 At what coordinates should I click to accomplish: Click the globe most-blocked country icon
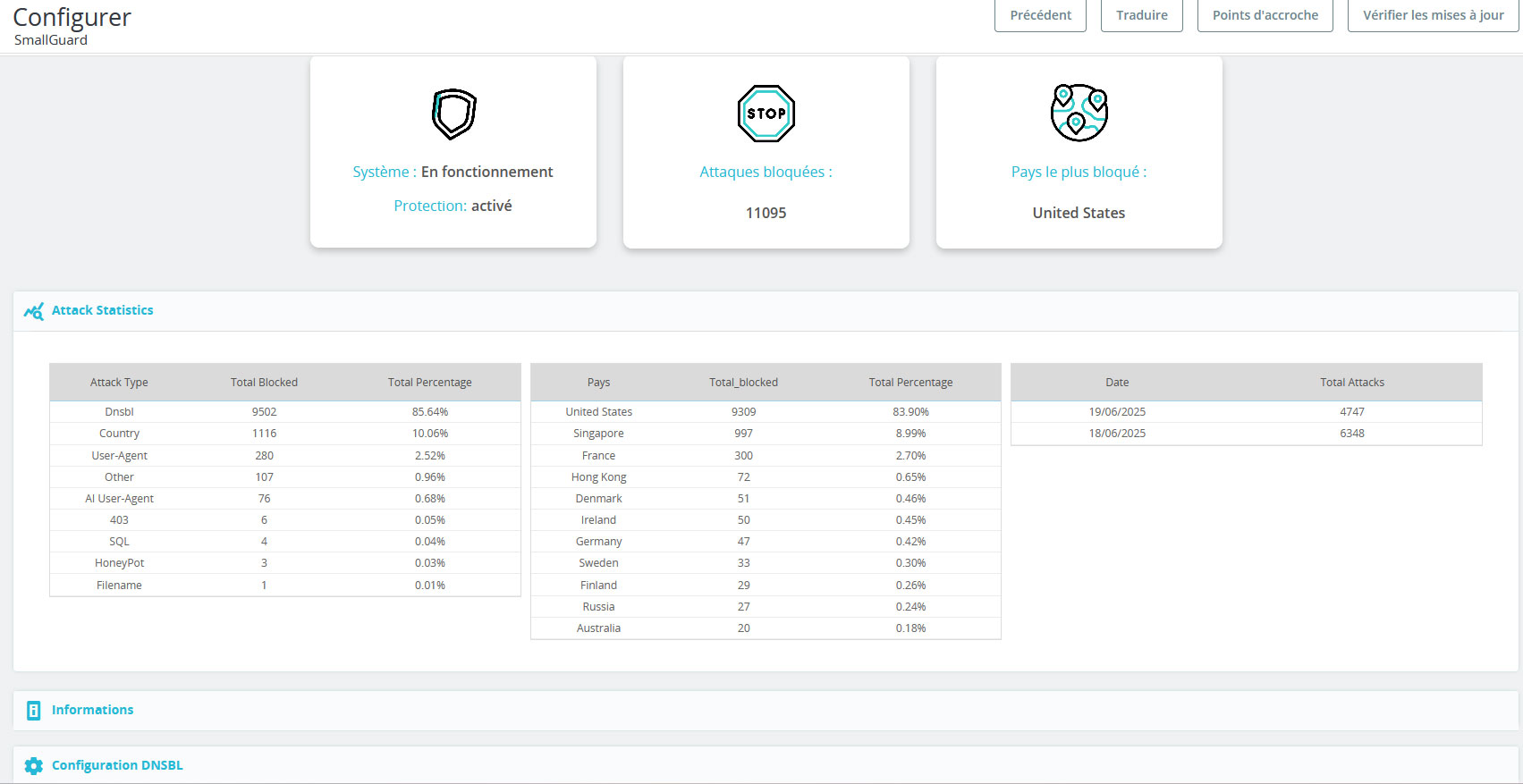pos(1079,114)
